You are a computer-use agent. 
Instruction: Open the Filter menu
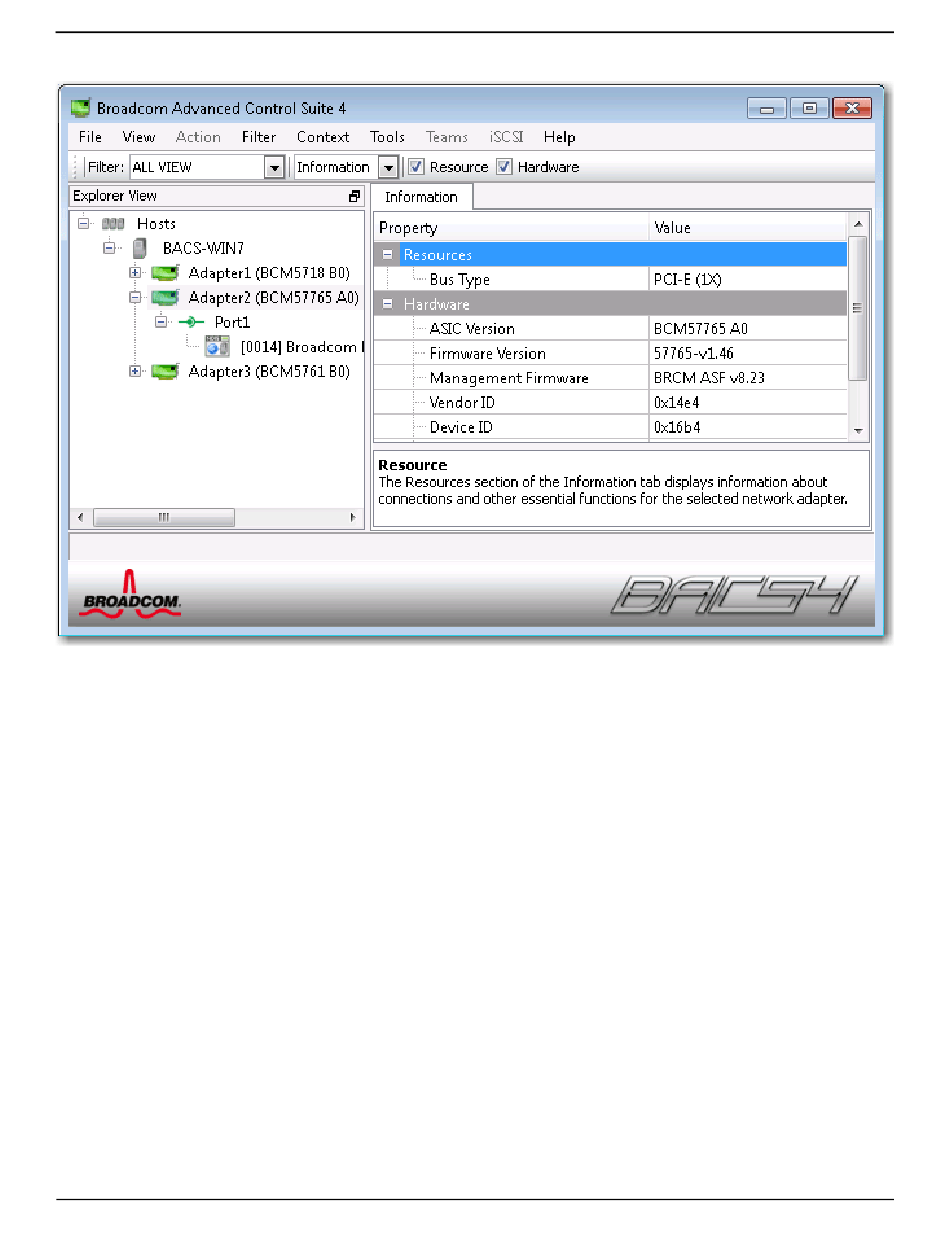[259, 137]
